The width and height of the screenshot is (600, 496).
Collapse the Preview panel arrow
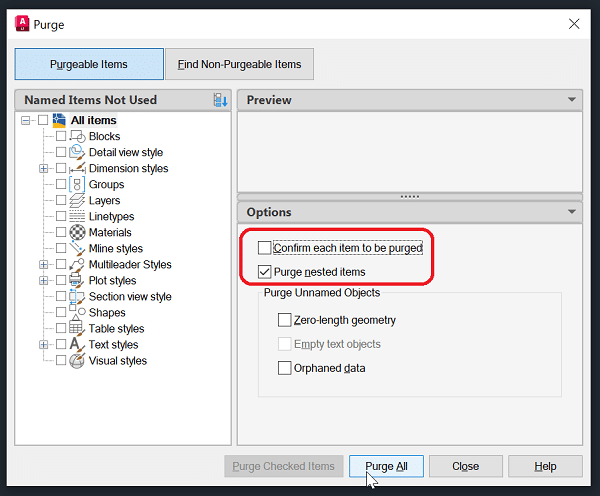(x=571, y=100)
